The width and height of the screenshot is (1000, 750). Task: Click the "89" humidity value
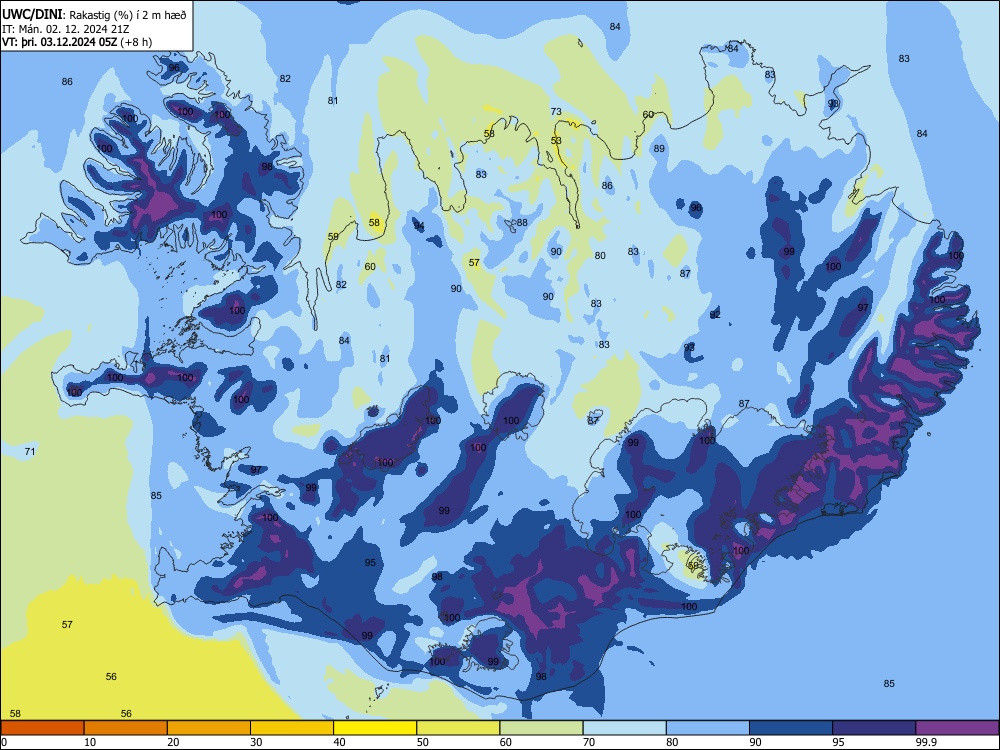[659, 149]
